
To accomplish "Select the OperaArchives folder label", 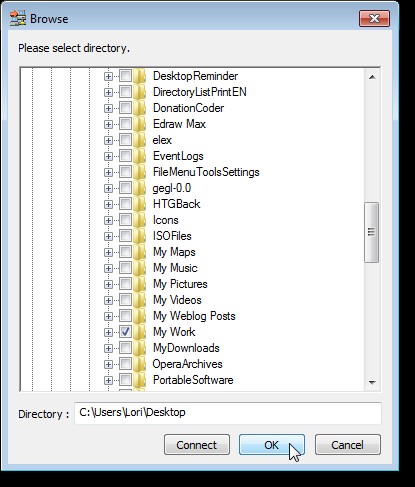I will (x=187, y=364).
